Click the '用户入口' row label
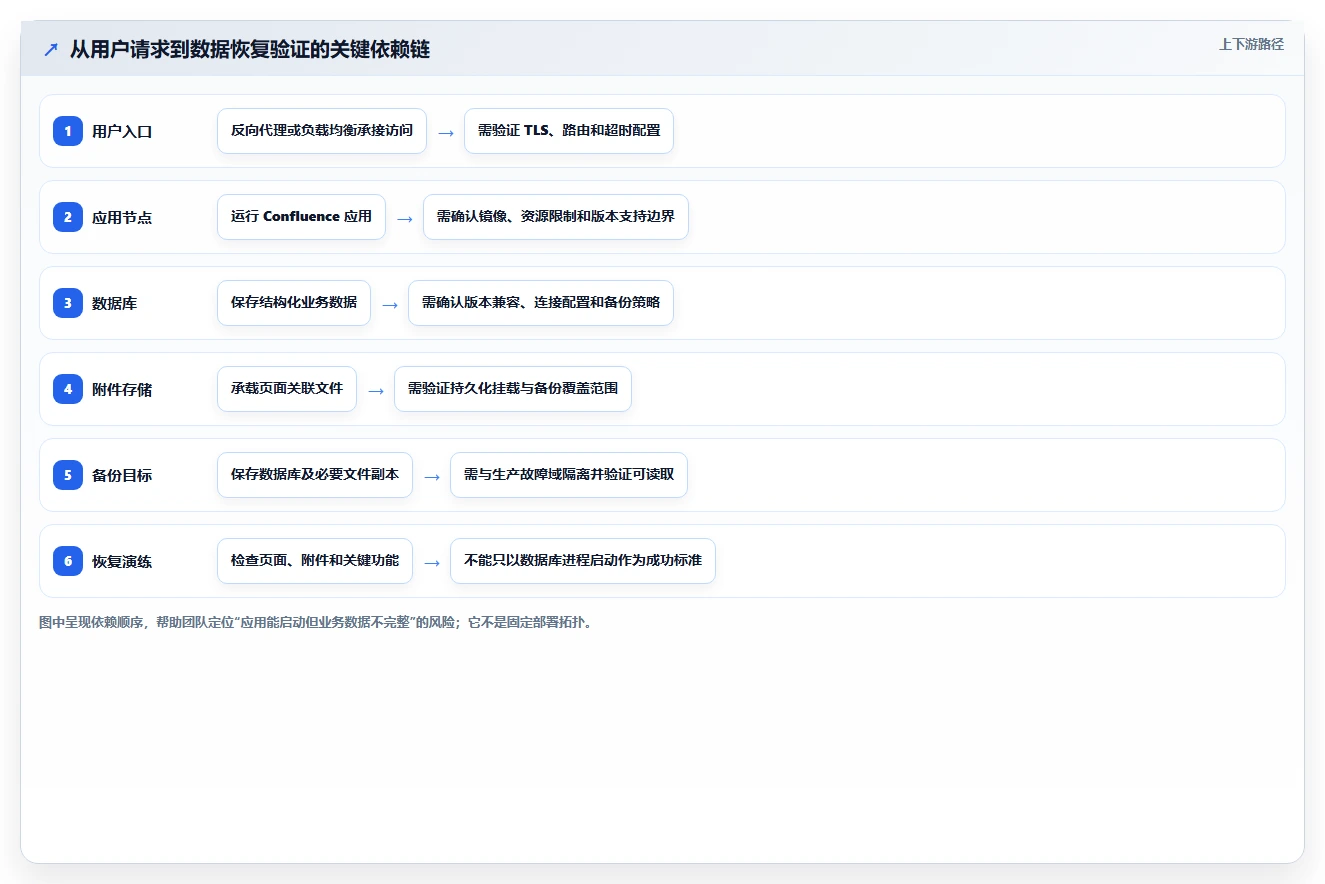The height and width of the screenshot is (884, 1325). coord(122,131)
